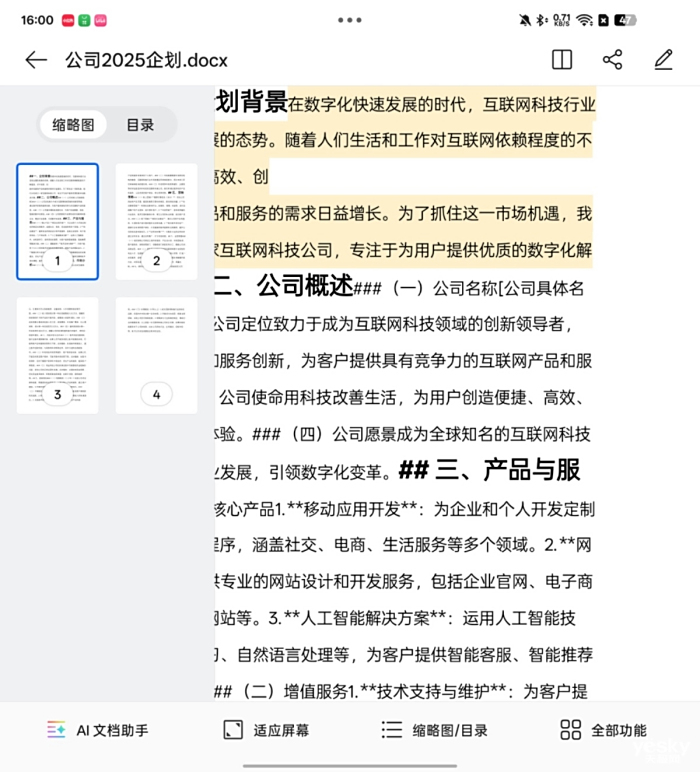Switch to 目录 tab

tap(140, 125)
